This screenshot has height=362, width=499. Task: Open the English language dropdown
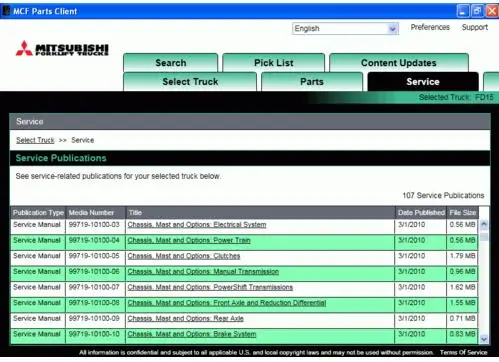coord(345,29)
